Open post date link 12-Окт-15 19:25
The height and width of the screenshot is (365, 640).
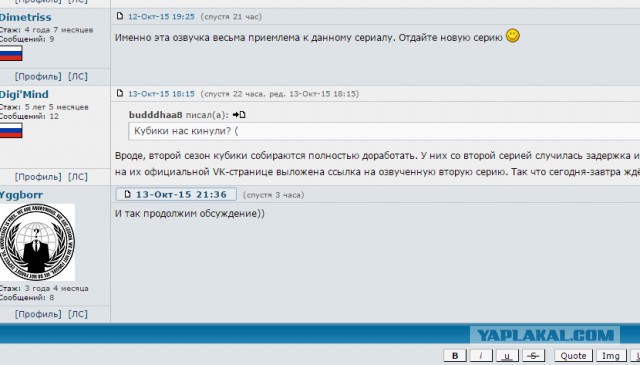(x=161, y=17)
